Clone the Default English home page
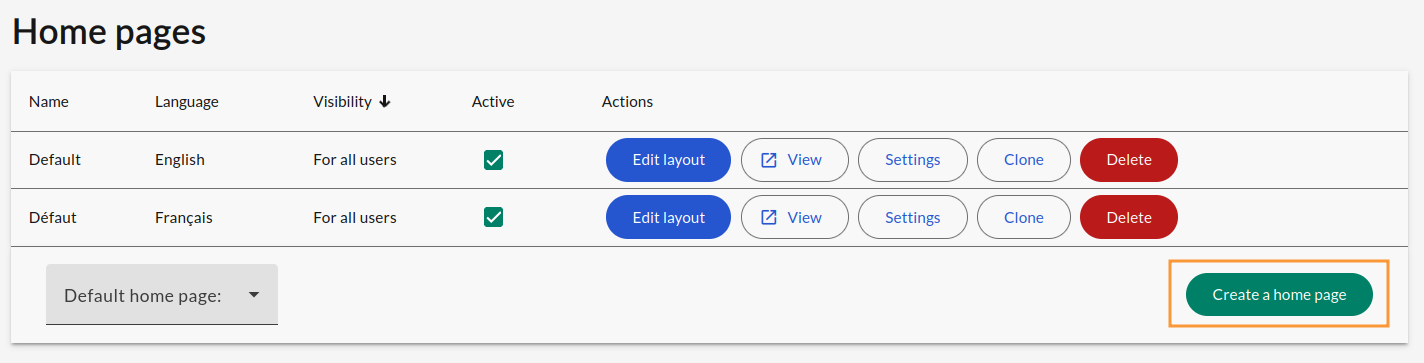Image resolution: width=1424 pixels, height=363 pixels. (x=1024, y=160)
